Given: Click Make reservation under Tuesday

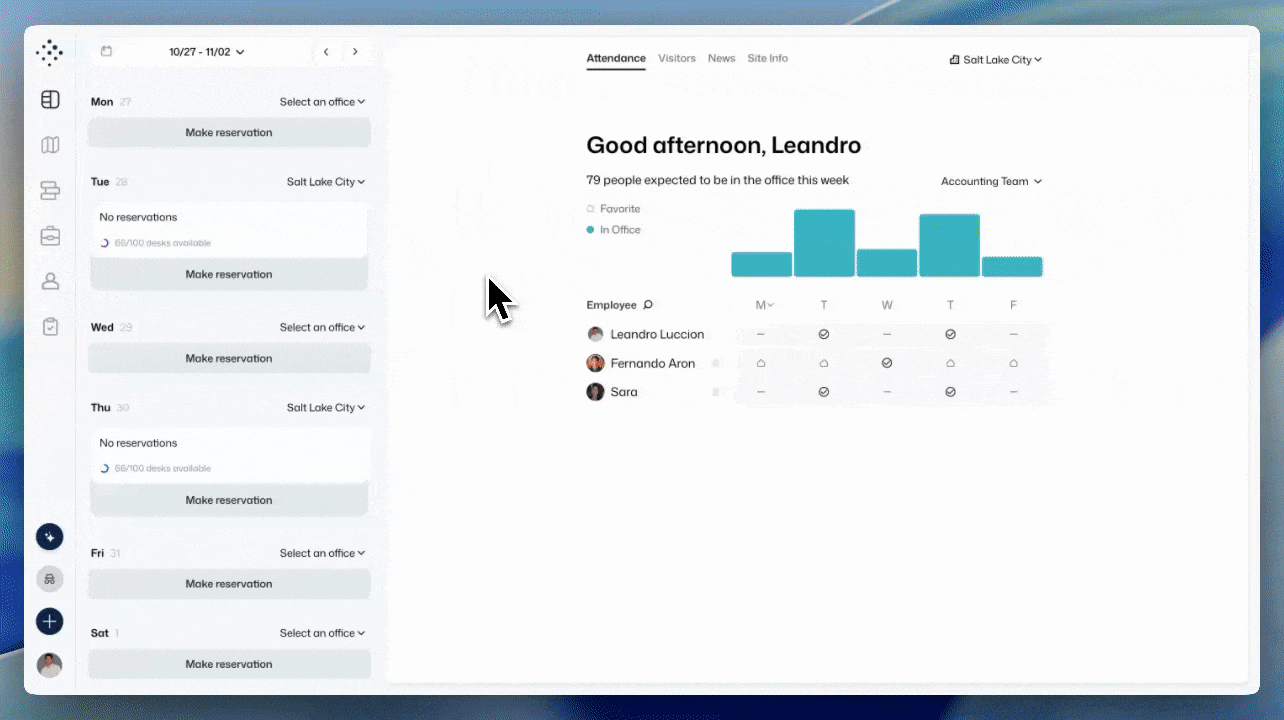Looking at the screenshot, I should click(229, 274).
